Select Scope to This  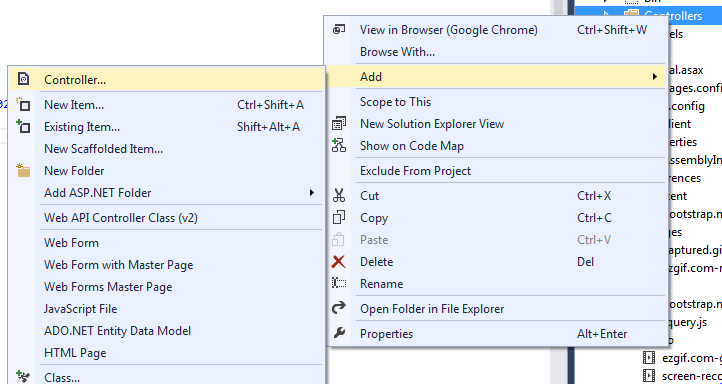coord(496,102)
